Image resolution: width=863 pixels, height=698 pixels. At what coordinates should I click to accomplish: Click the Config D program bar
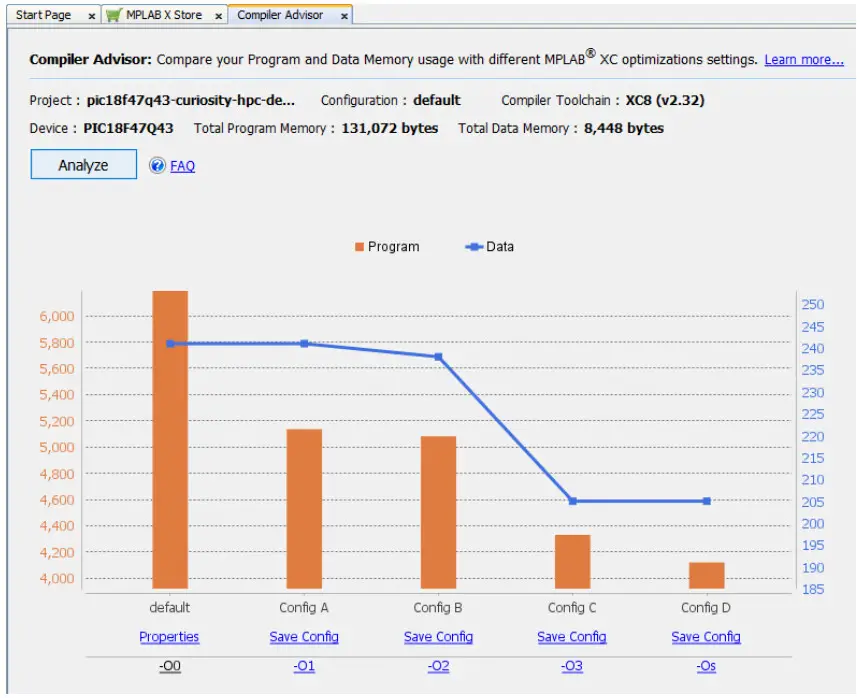coord(707,575)
